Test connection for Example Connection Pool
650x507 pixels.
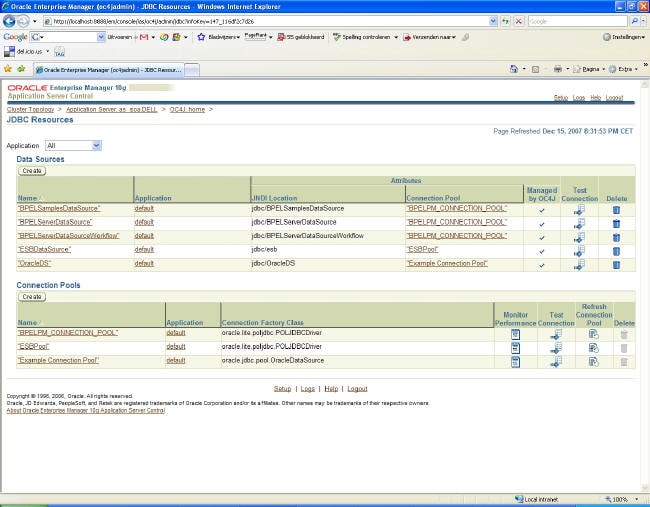[556, 361]
